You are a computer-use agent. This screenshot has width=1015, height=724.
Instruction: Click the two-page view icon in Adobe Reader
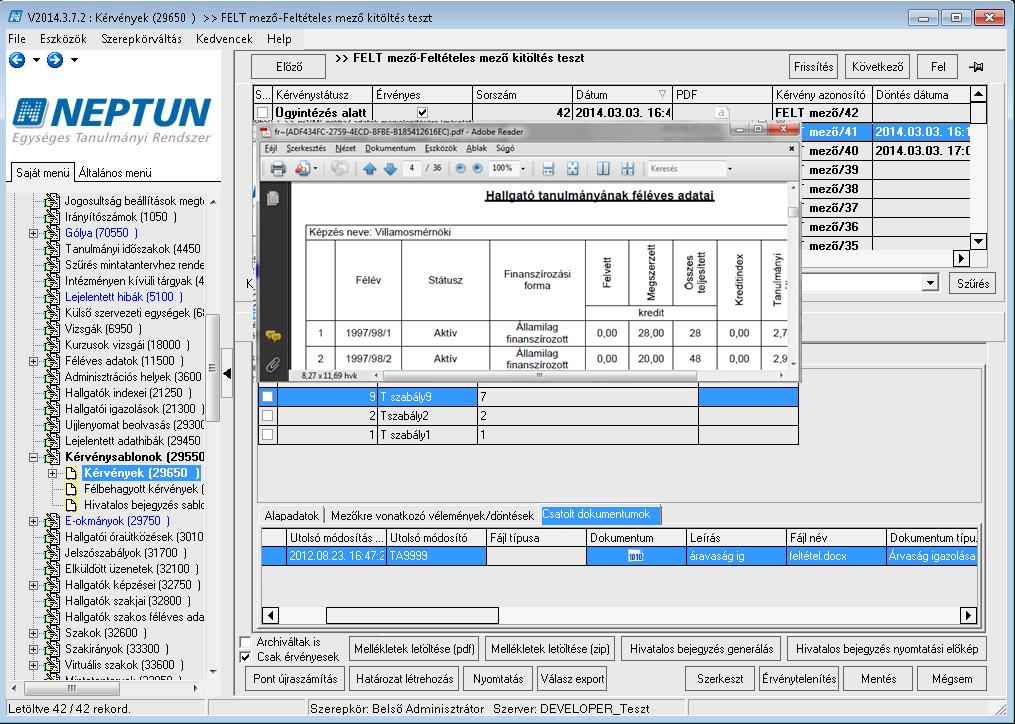click(x=627, y=169)
